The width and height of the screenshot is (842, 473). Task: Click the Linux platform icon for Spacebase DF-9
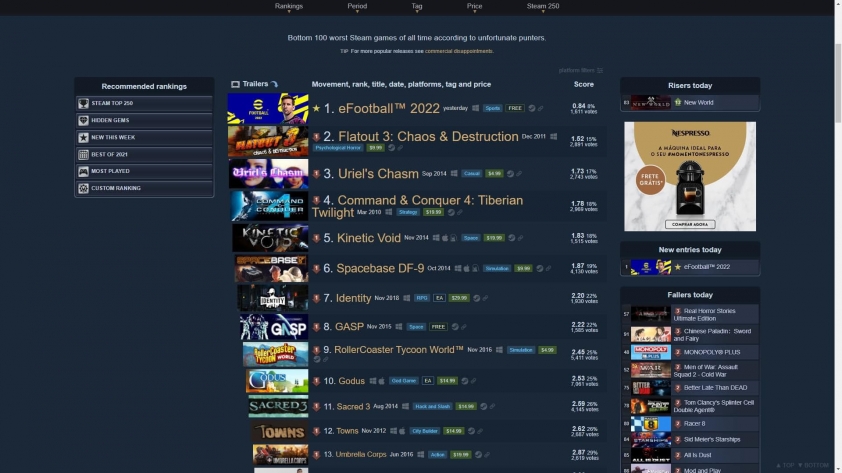tap(475, 268)
